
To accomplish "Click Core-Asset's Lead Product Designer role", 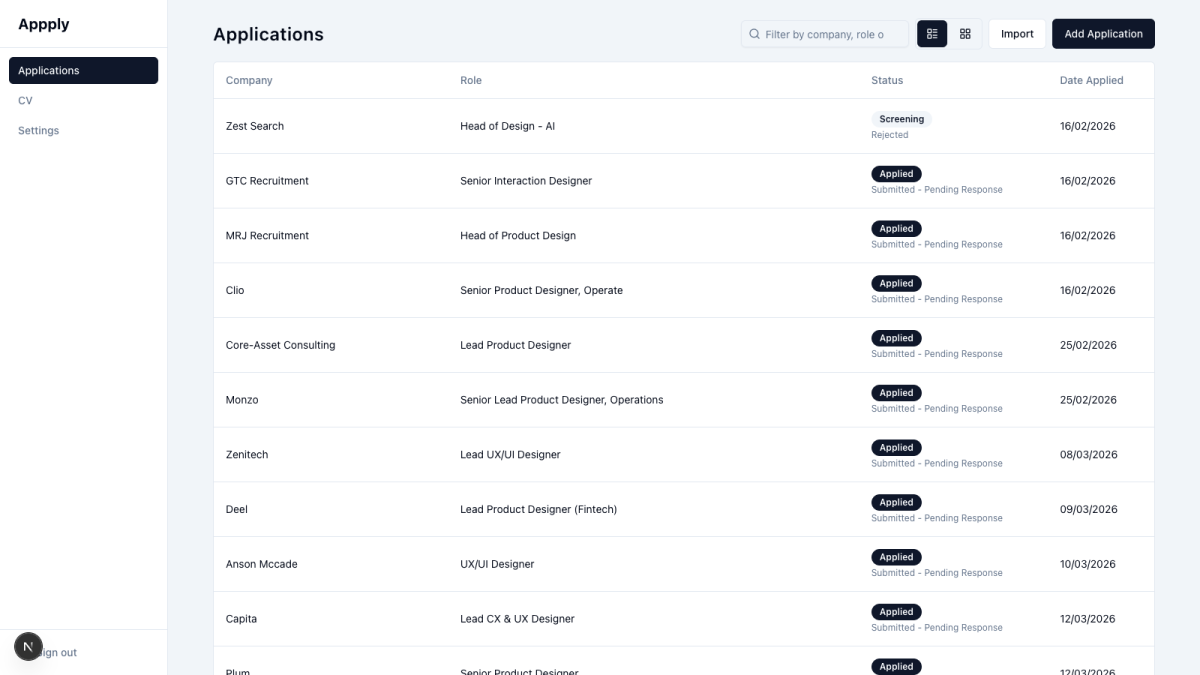I will (x=515, y=345).
